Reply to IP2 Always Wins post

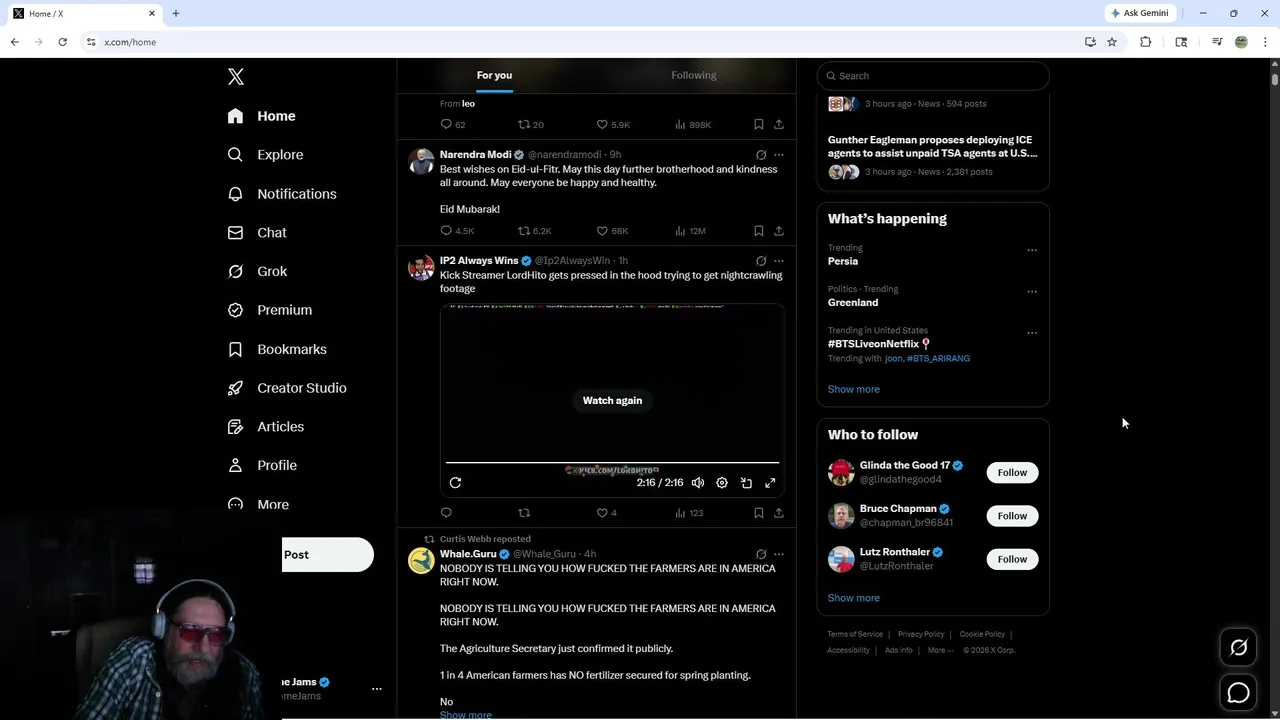click(446, 513)
